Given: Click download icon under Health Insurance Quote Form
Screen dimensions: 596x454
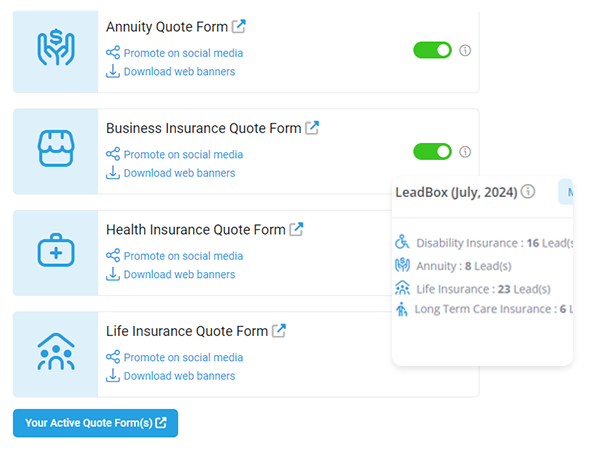Looking at the screenshot, I should (113, 274).
